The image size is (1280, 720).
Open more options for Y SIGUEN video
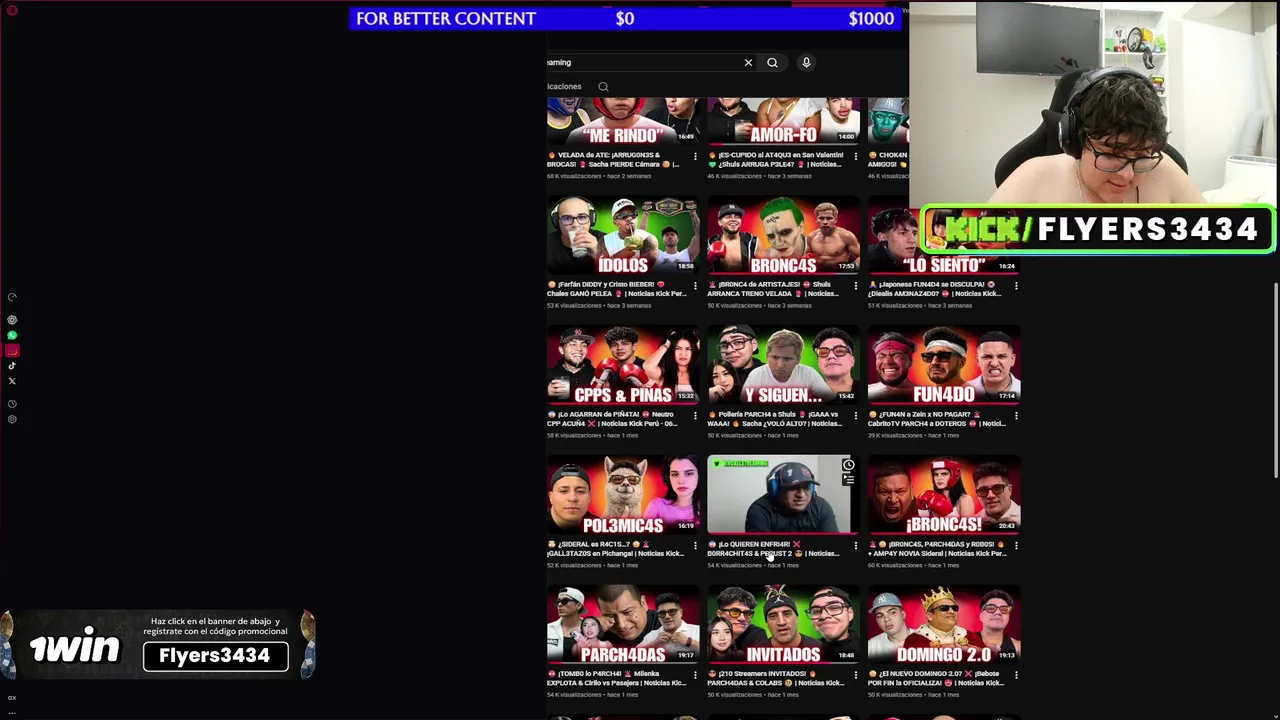(x=855, y=416)
